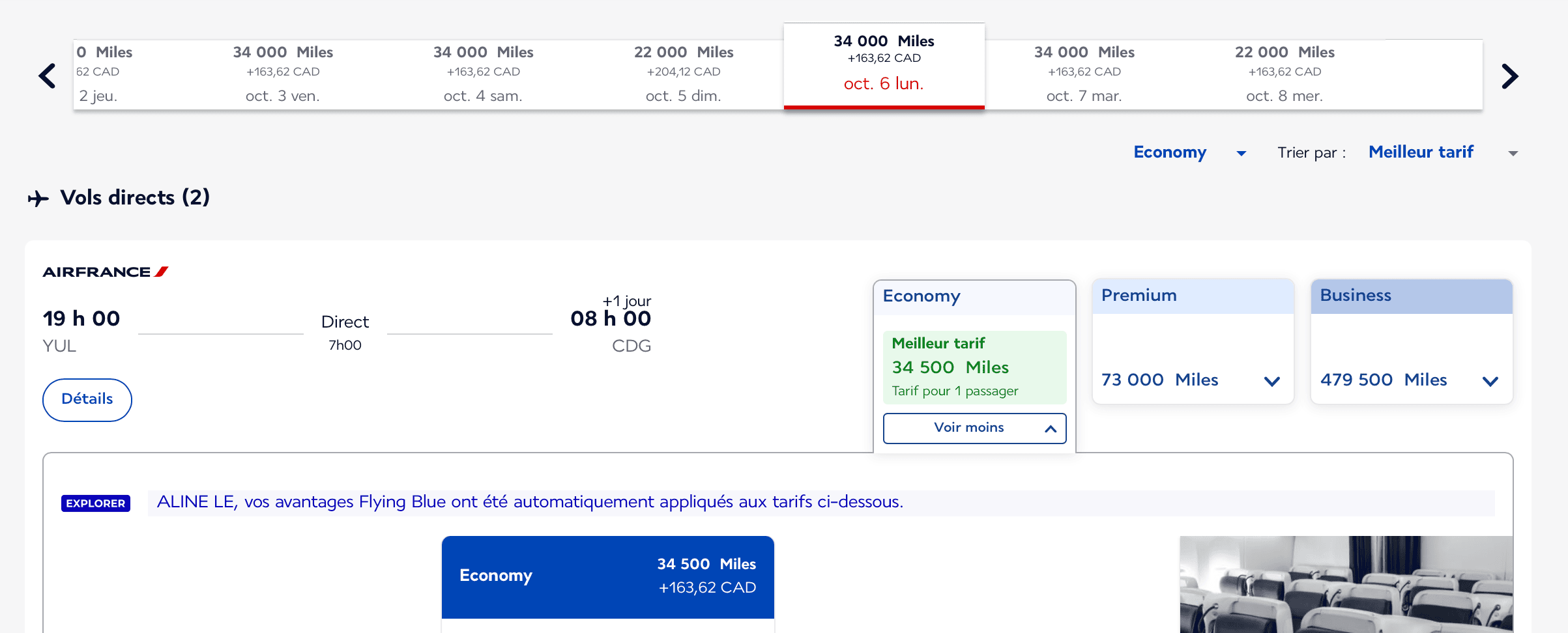Click the EXPLORER status badge

[96, 503]
